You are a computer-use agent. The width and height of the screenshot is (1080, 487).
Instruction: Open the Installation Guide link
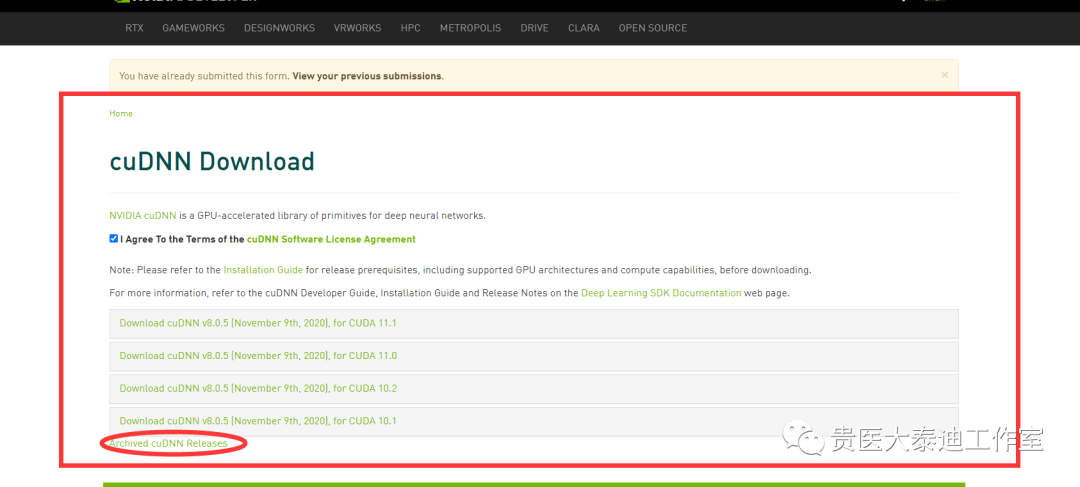click(263, 270)
